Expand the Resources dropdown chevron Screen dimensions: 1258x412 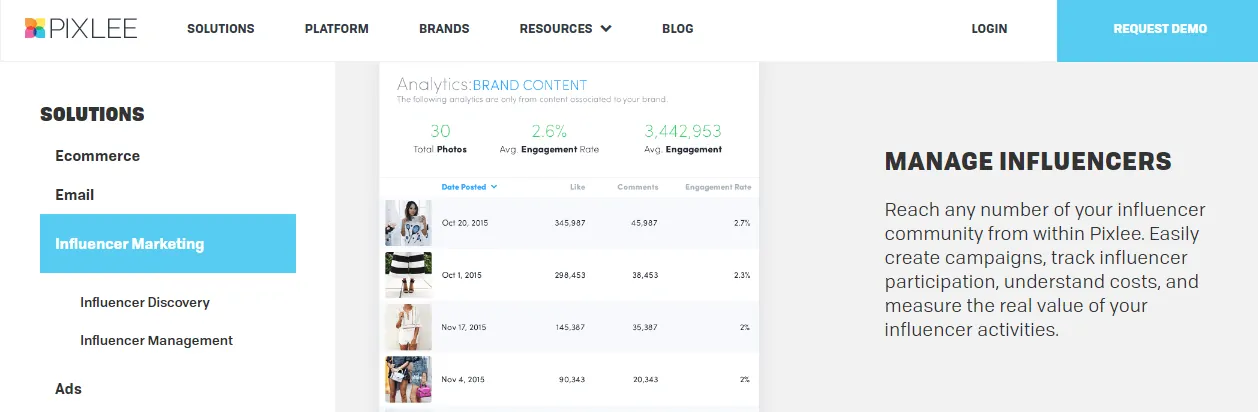pyautogui.click(x=606, y=29)
